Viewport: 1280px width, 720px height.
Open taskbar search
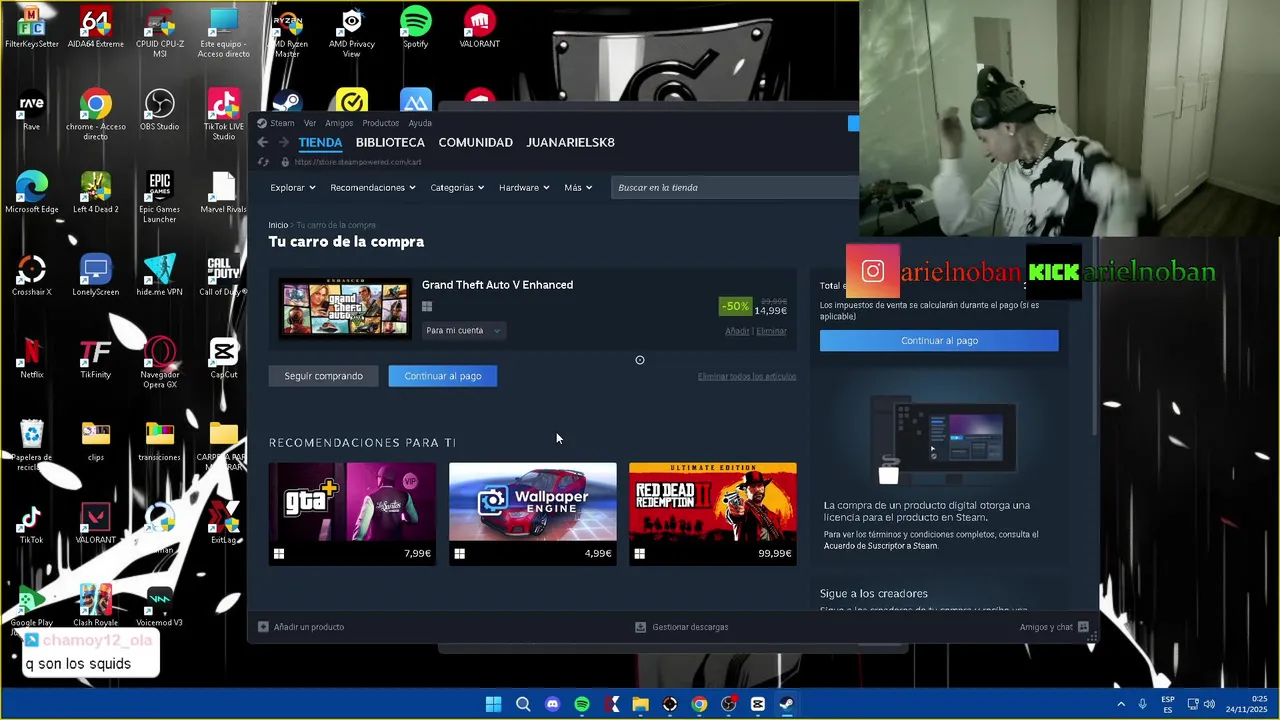[x=523, y=704]
